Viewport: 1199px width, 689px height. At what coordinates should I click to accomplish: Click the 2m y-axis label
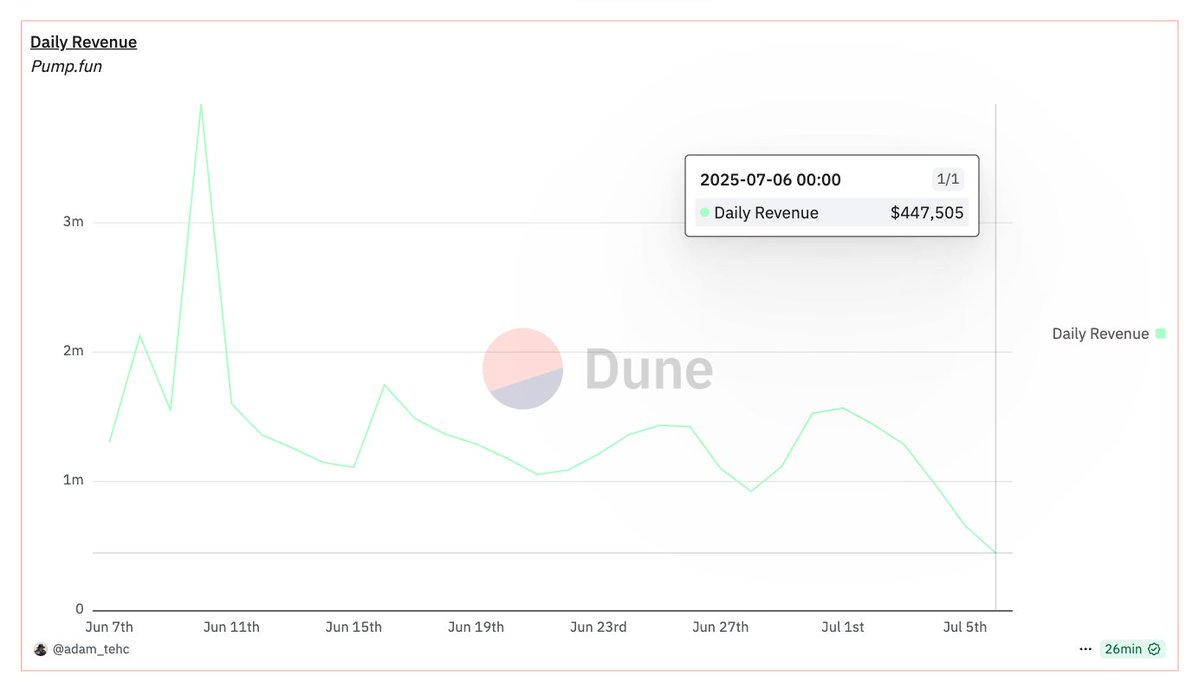pyautogui.click(x=73, y=351)
